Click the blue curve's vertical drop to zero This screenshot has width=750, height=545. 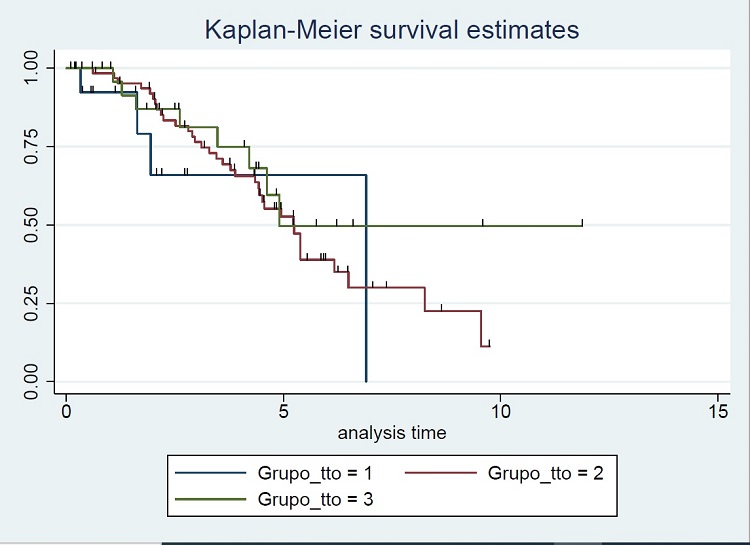367,300
